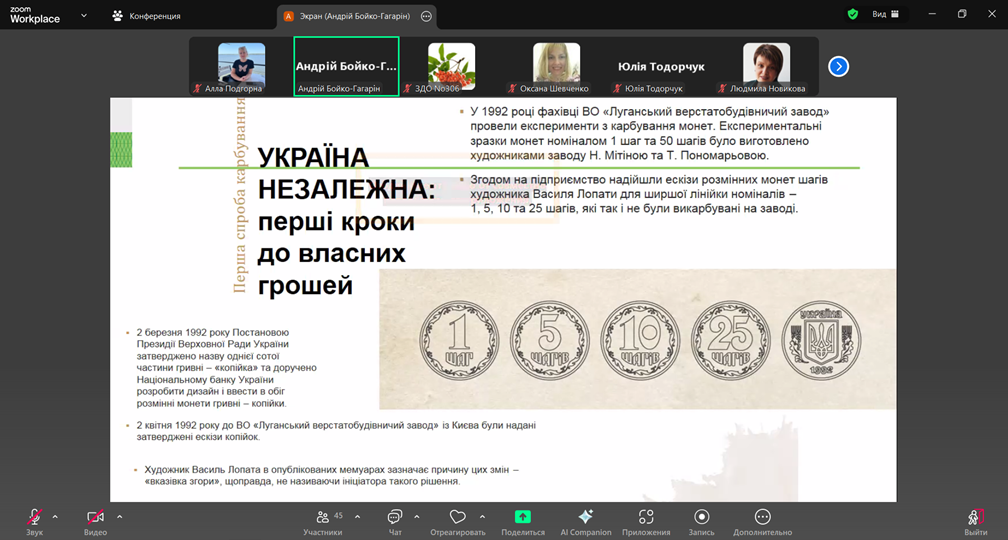The width and height of the screenshot is (1008, 540).
Task: Open the Вид view layout menu
Action: pyautogui.click(x=885, y=15)
